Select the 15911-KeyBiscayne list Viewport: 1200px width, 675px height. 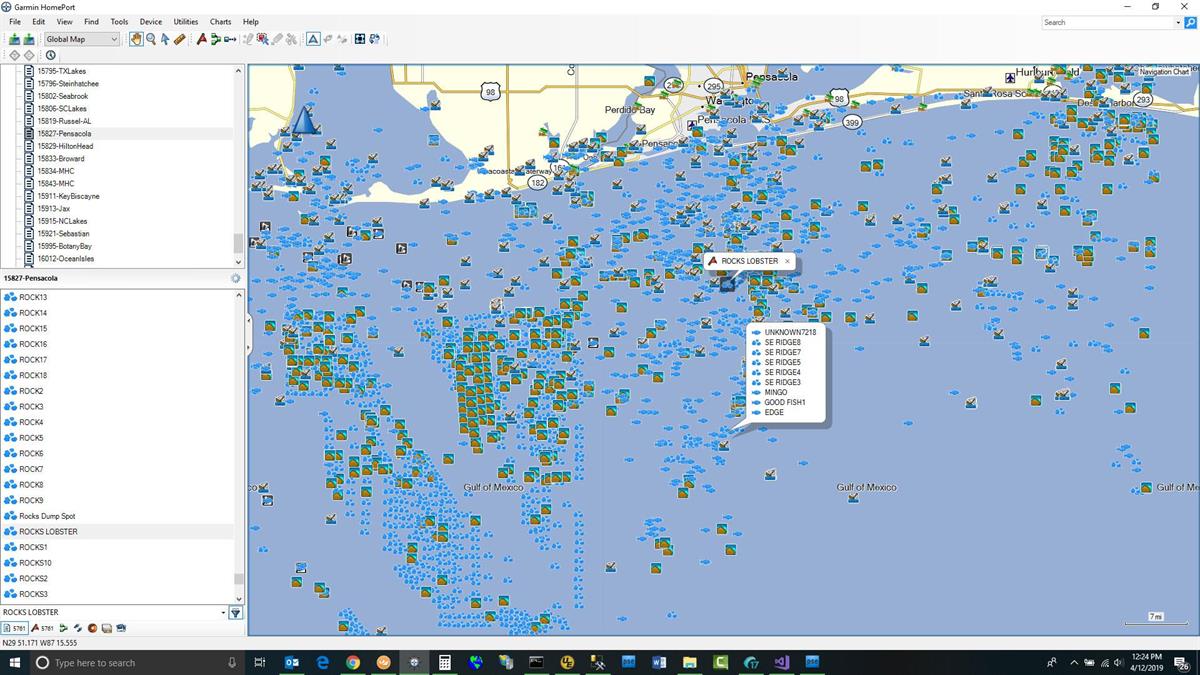click(x=67, y=196)
